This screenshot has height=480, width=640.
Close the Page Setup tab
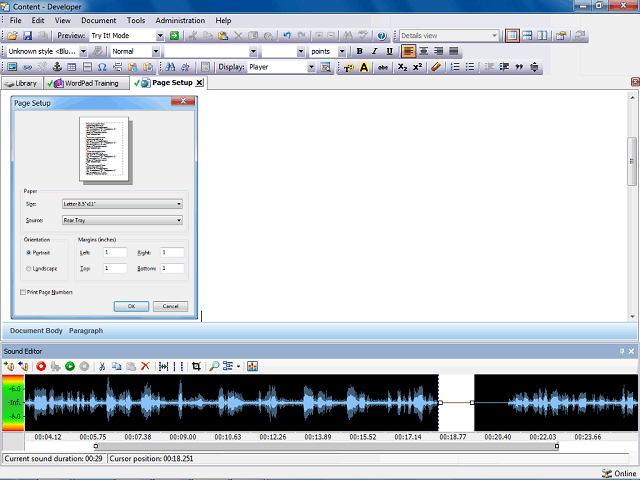coord(199,83)
